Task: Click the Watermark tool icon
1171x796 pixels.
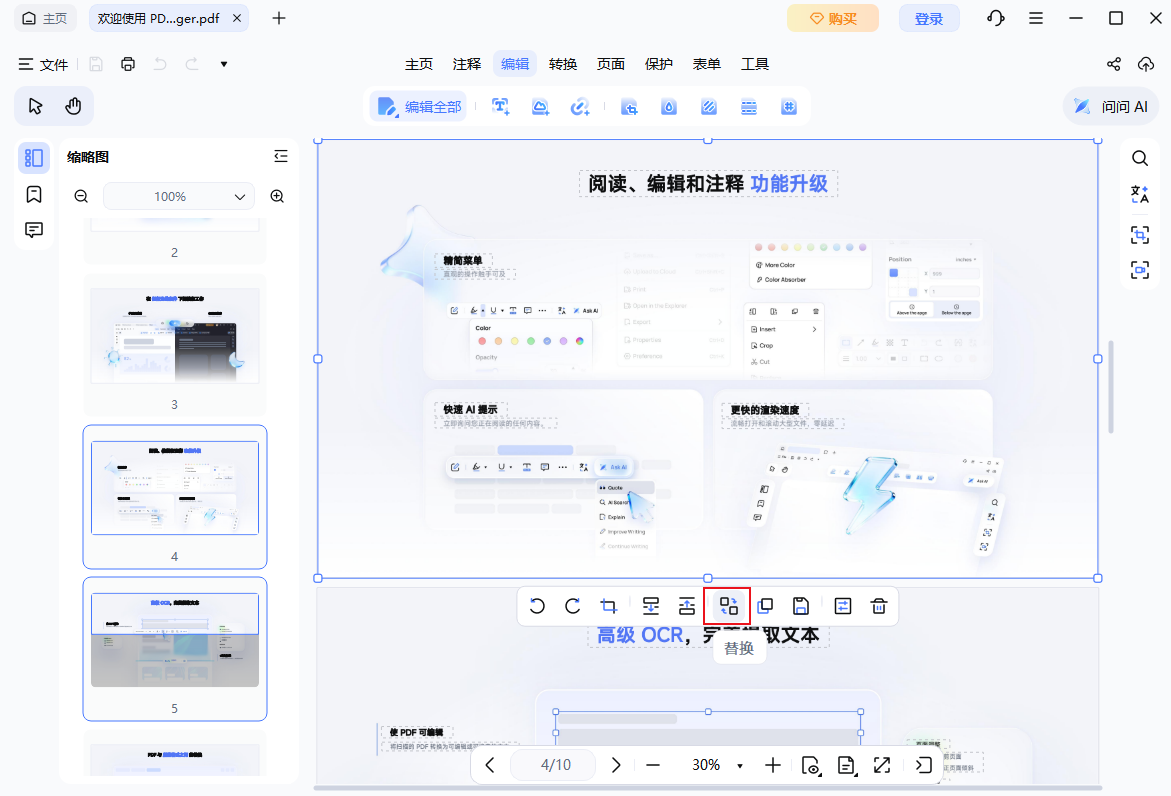Action: click(x=669, y=107)
